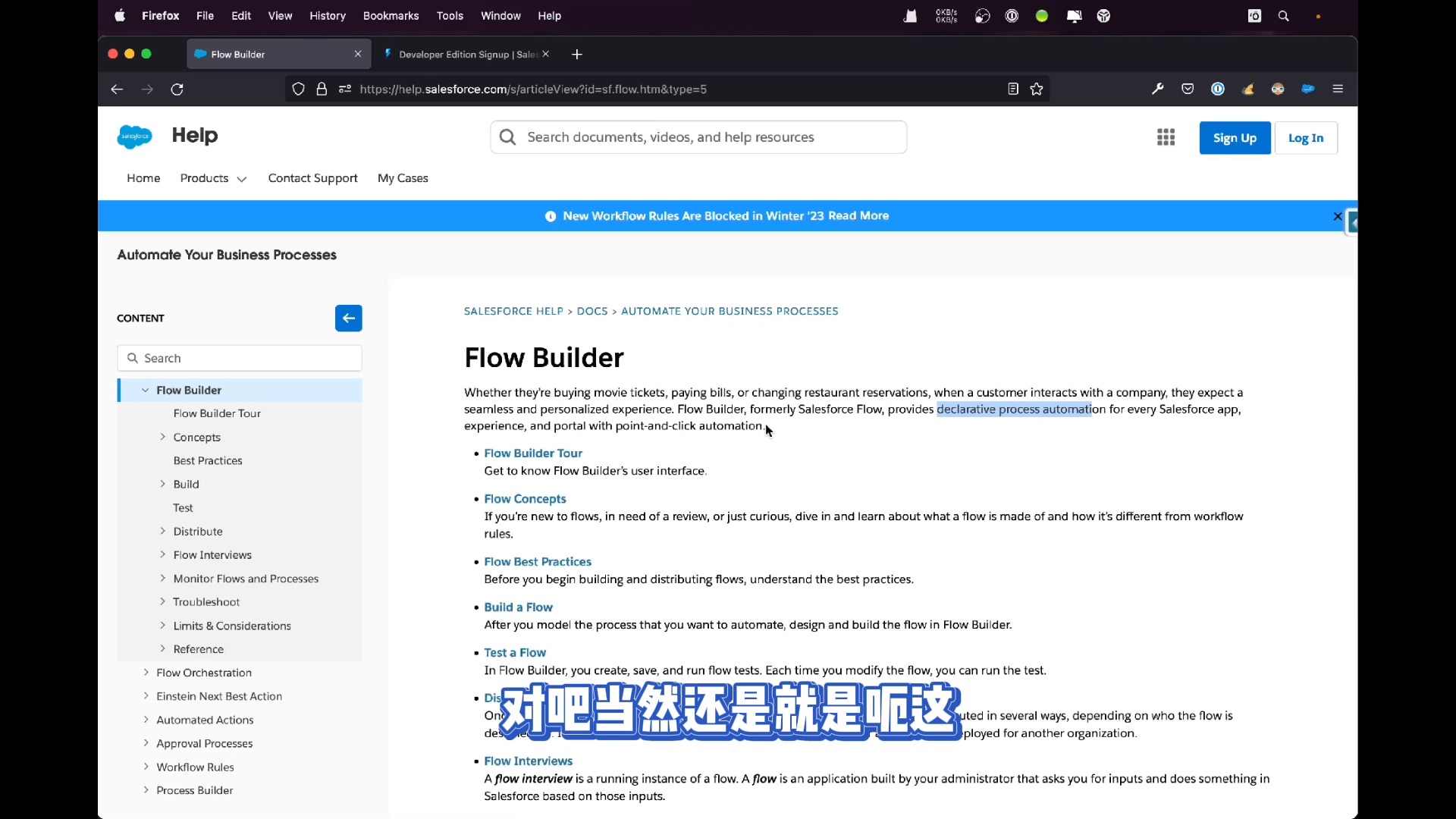Toggle the Distribute sidebar section
The width and height of the screenshot is (1456, 819).
tap(163, 530)
